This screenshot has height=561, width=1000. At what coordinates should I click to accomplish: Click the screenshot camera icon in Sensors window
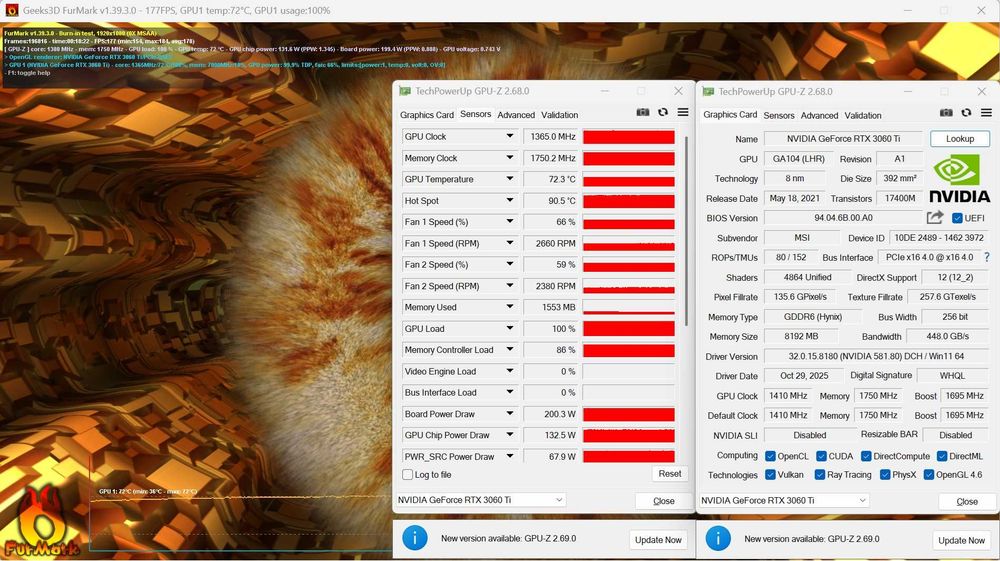(x=643, y=112)
